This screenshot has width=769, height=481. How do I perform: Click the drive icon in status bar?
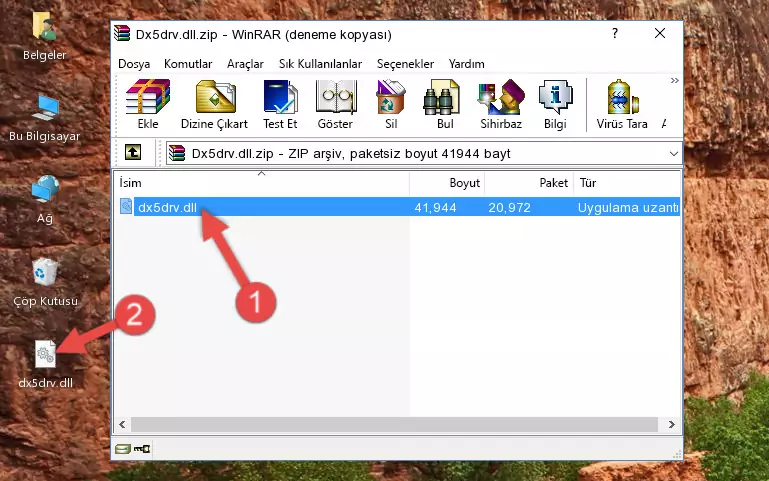[123, 449]
